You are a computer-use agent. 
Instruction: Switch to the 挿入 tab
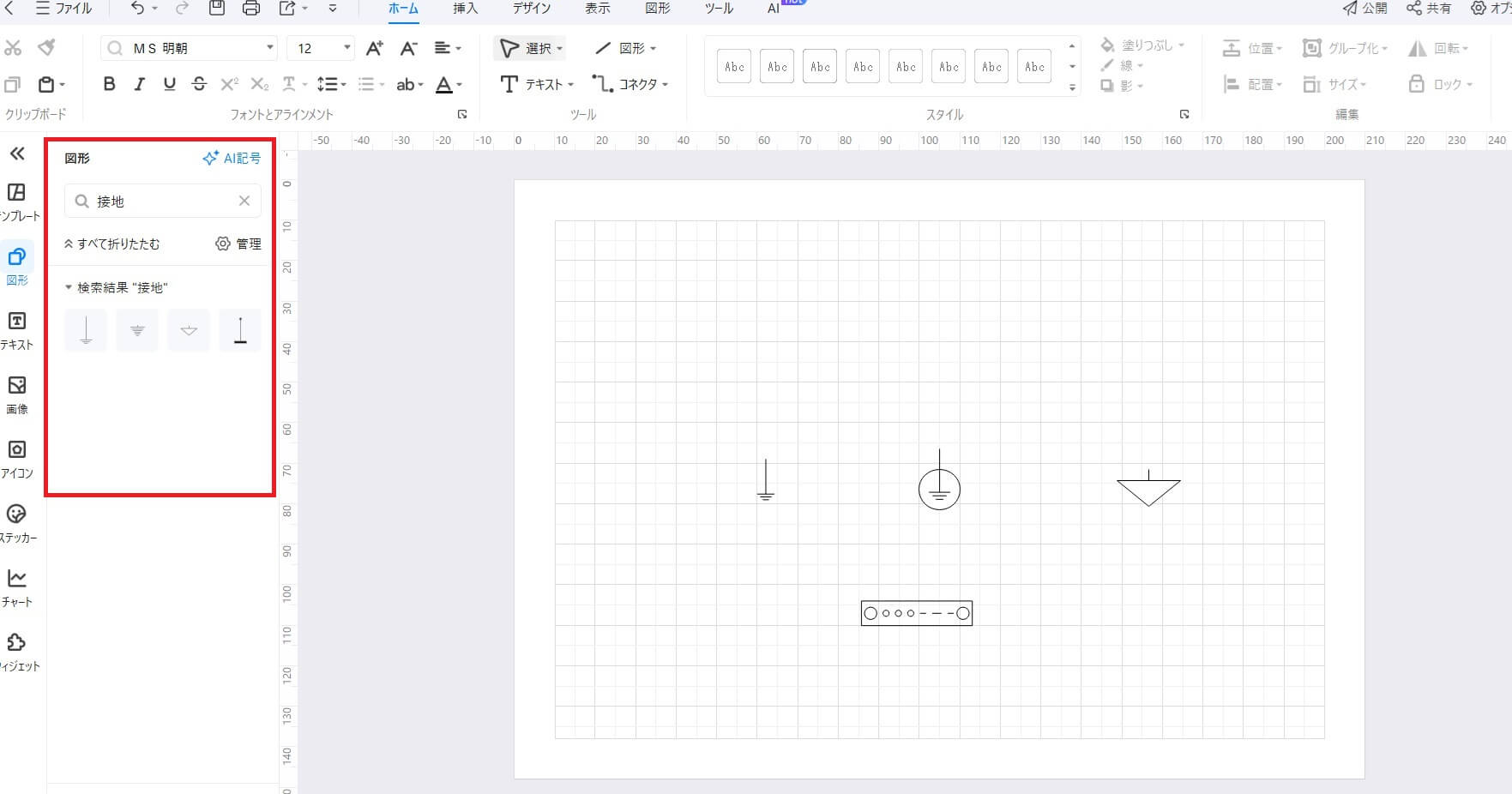click(465, 9)
